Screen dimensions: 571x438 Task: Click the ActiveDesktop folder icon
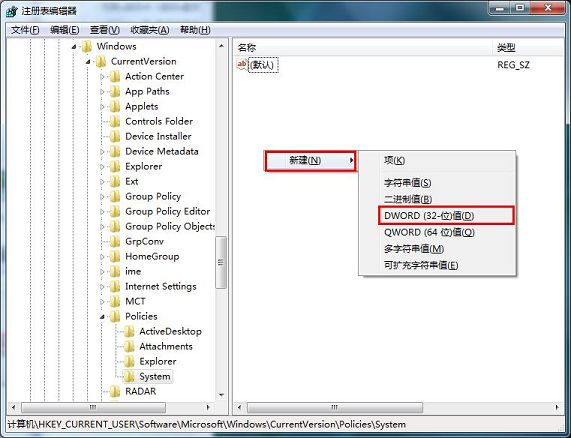[129, 331]
